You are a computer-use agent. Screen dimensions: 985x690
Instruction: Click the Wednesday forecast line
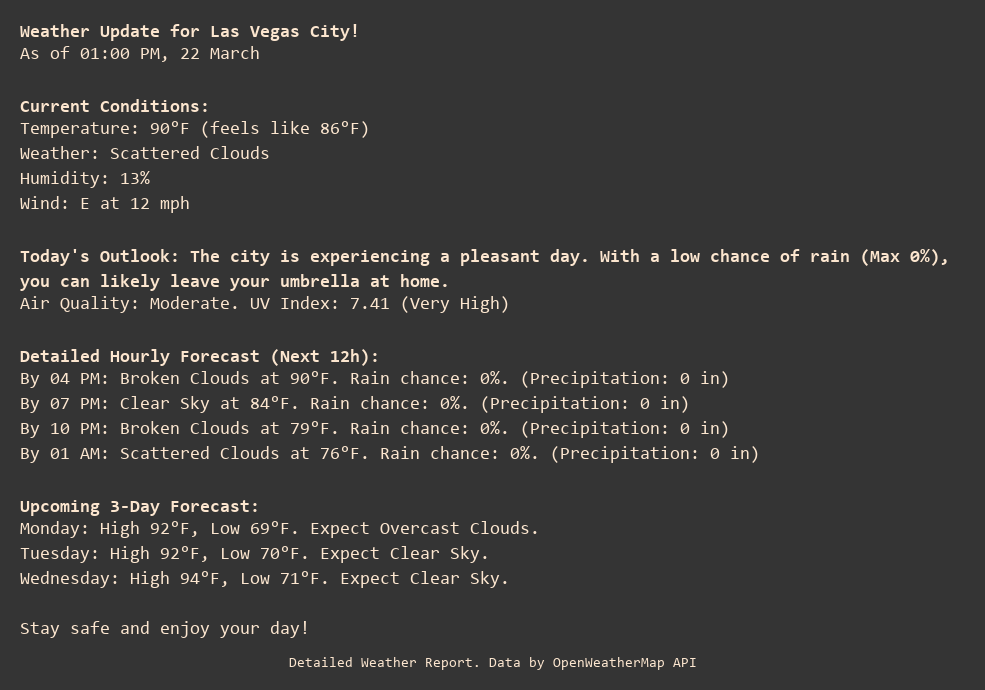[x=264, y=578]
